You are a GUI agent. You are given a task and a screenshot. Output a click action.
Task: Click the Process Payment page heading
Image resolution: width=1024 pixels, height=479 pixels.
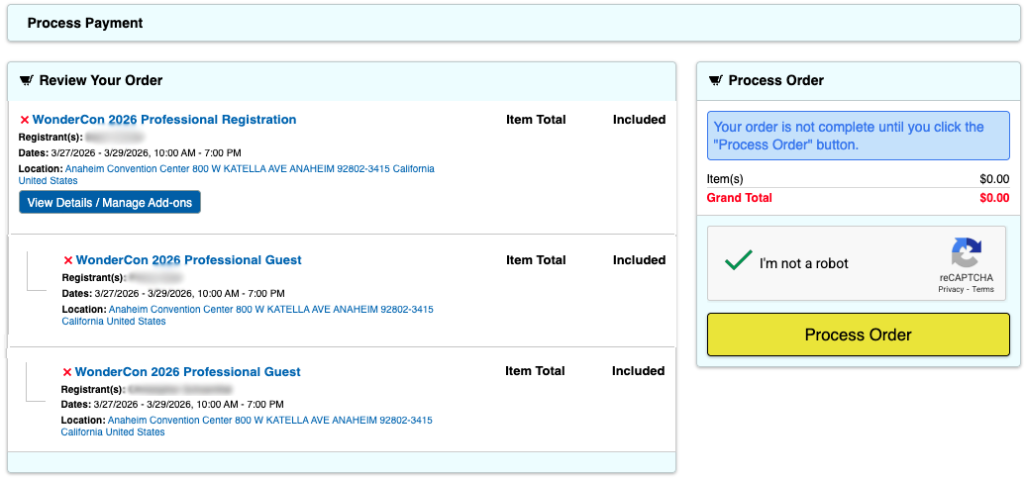click(x=85, y=23)
